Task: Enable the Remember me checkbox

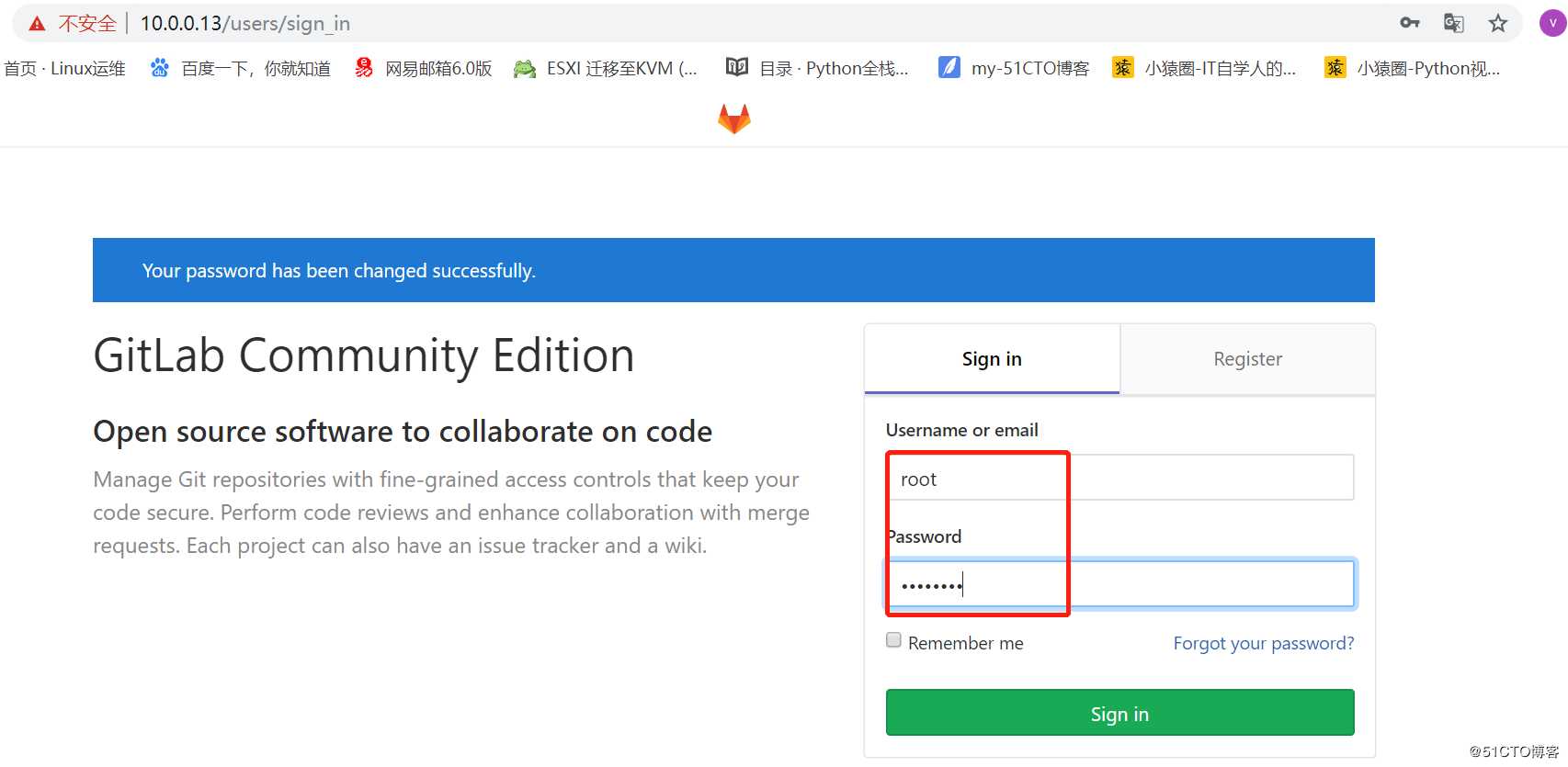Action: [x=893, y=640]
